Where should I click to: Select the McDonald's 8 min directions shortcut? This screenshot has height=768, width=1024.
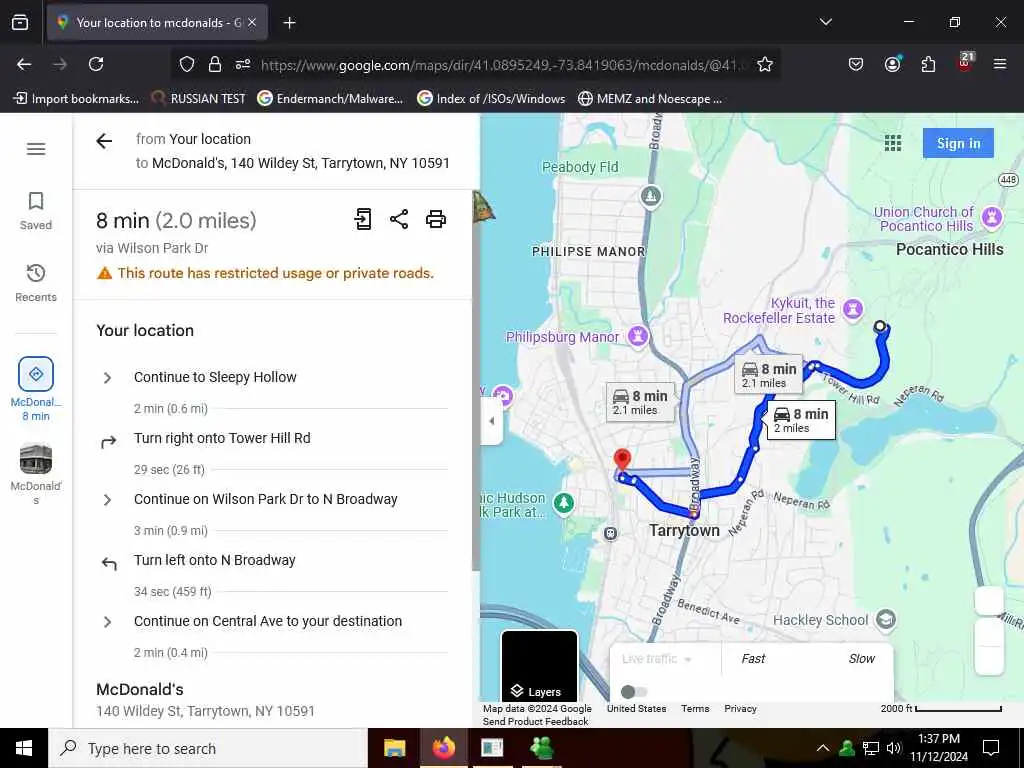click(x=36, y=389)
